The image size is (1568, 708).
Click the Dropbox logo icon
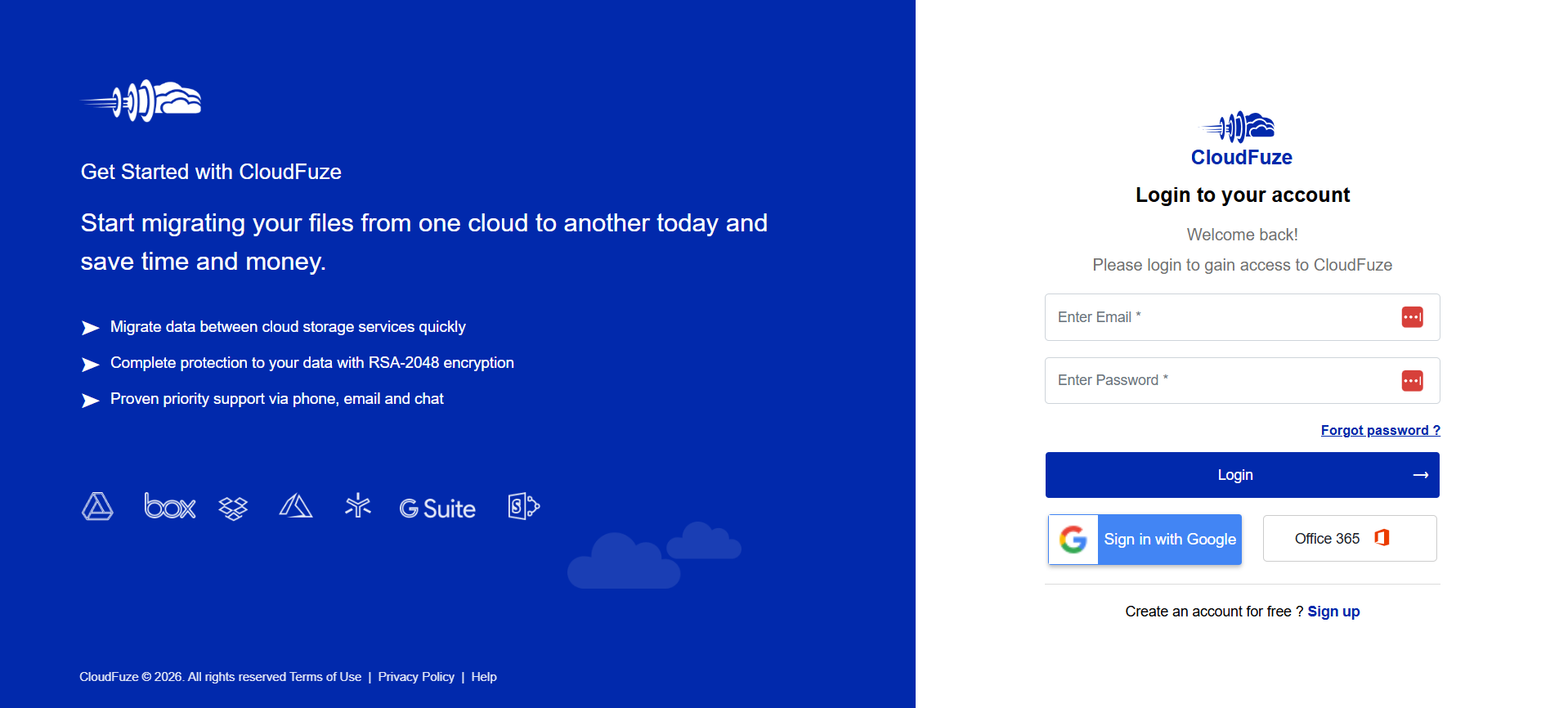pos(233,509)
